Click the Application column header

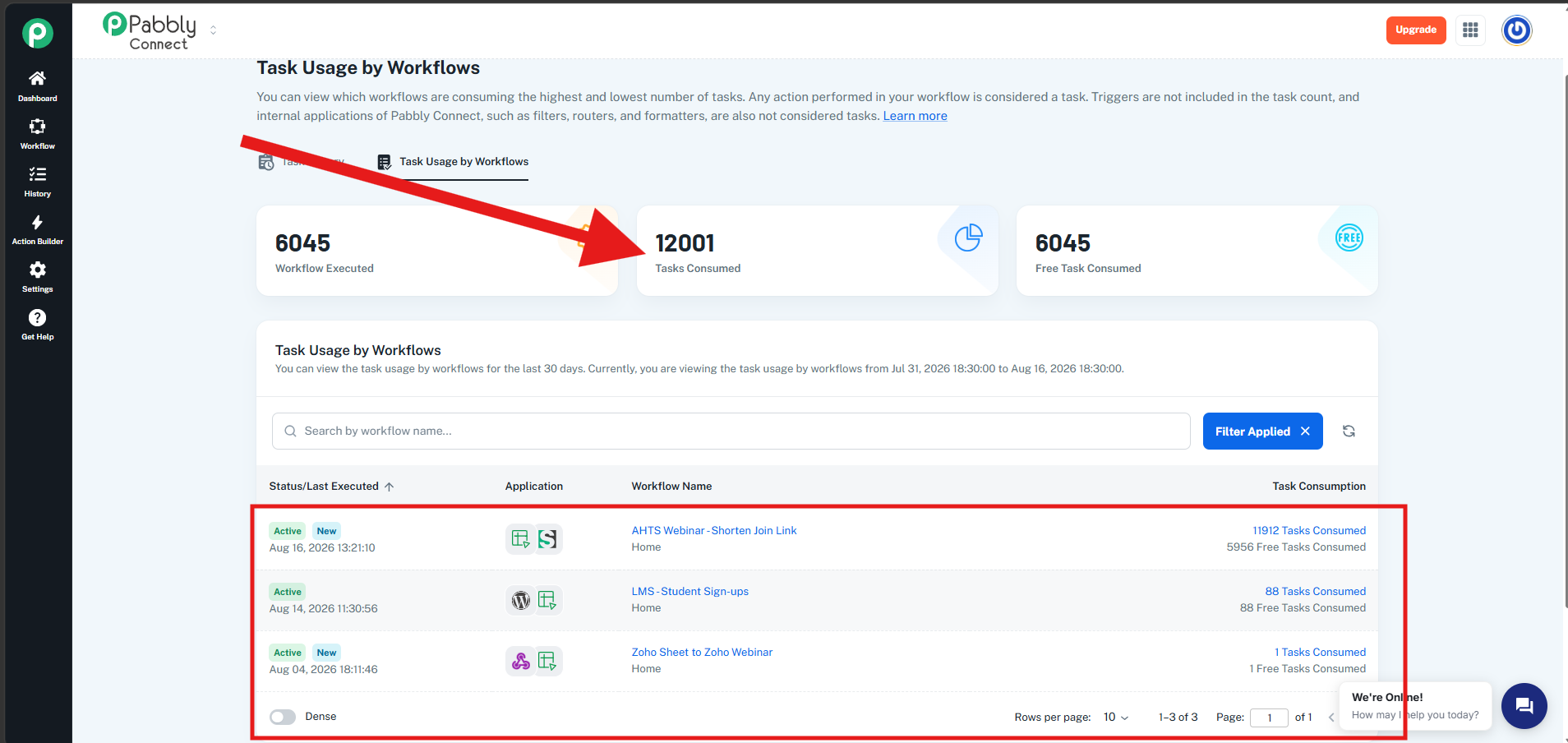coord(534,487)
